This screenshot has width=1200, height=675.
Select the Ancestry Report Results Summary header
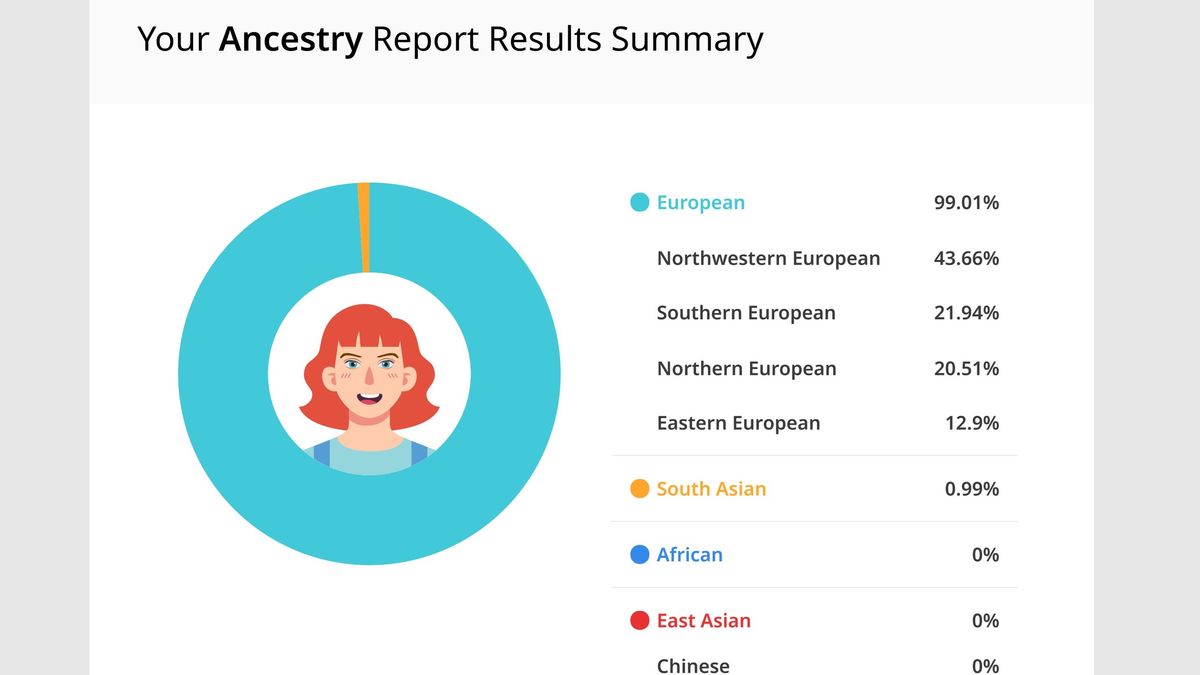[450, 39]
